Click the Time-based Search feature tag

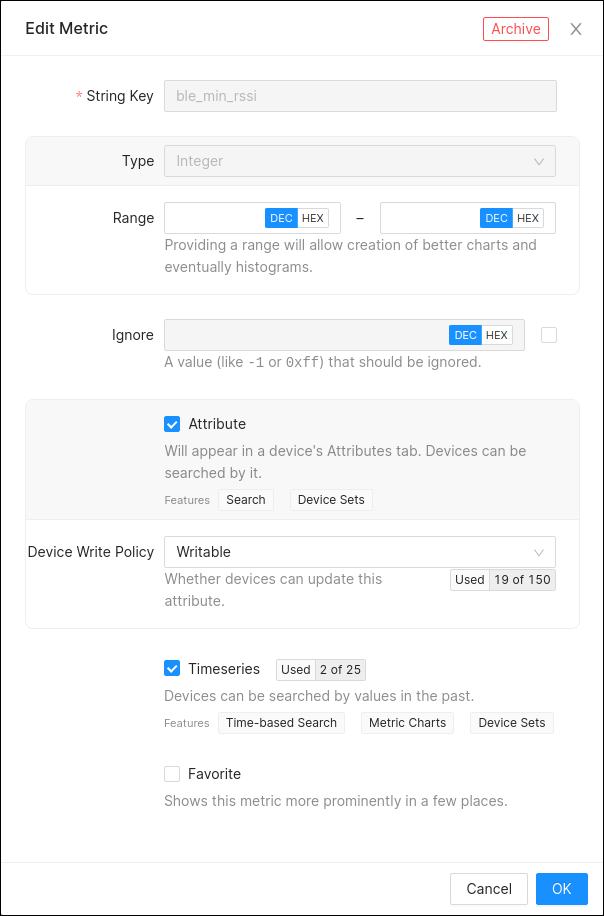(x=281, y=723)
